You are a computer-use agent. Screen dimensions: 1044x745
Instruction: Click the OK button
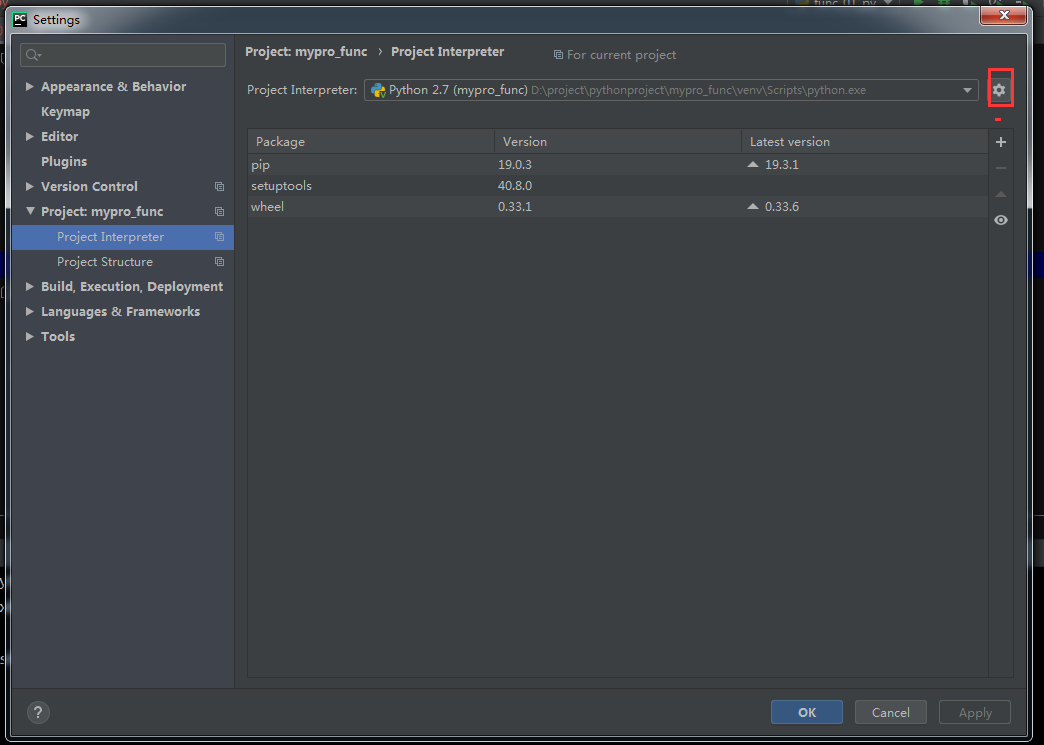pyautogui.click(x=806, y=712)
